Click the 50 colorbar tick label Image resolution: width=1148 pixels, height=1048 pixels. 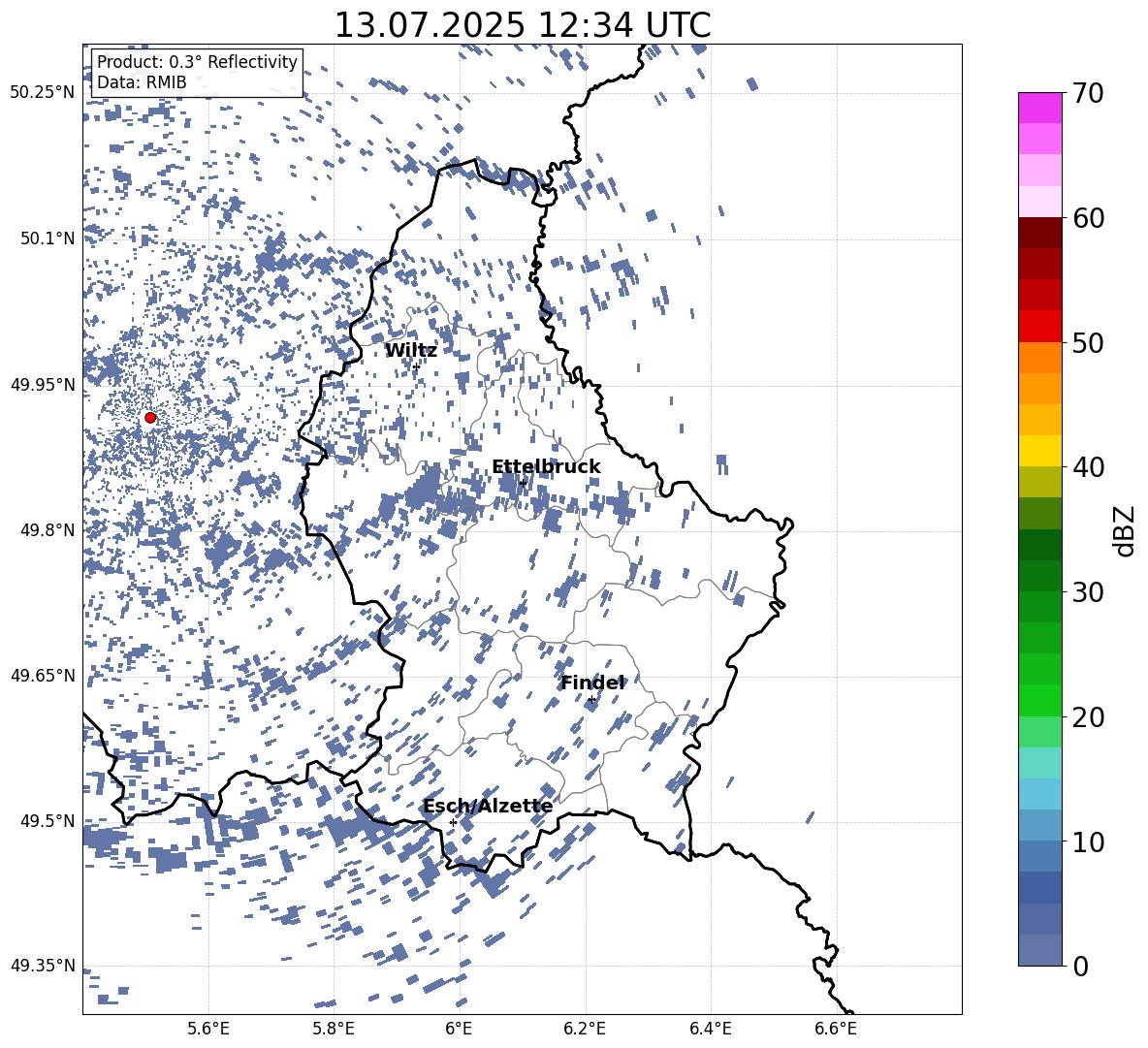point(1088,343)
